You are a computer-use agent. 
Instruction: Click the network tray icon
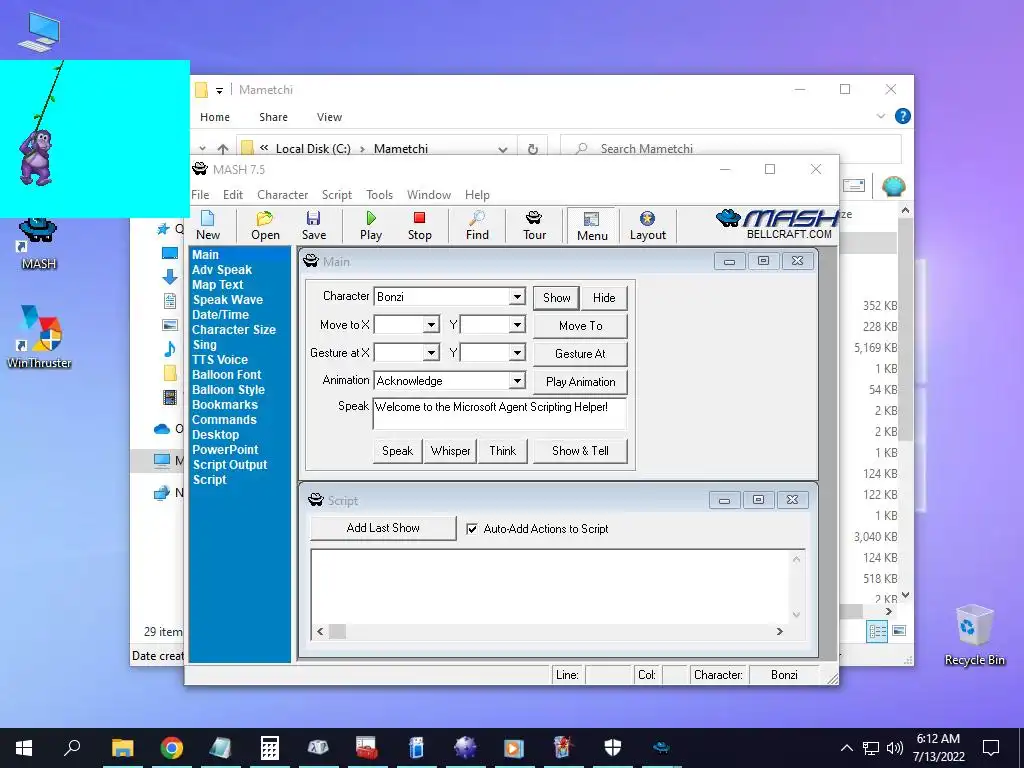click(x=871, y=748)
